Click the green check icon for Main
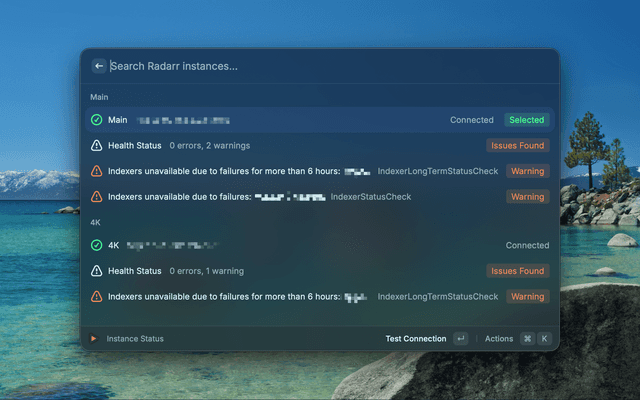 (96, 120)
